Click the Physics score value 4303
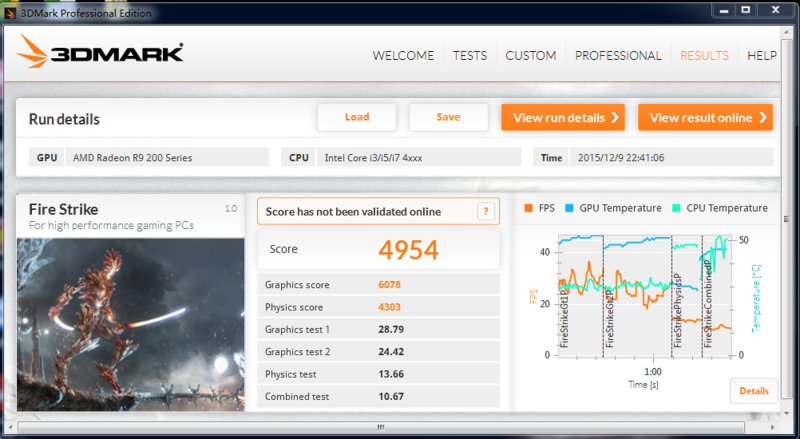The height and width of the screenshot is (439, 800). [389, 307]
